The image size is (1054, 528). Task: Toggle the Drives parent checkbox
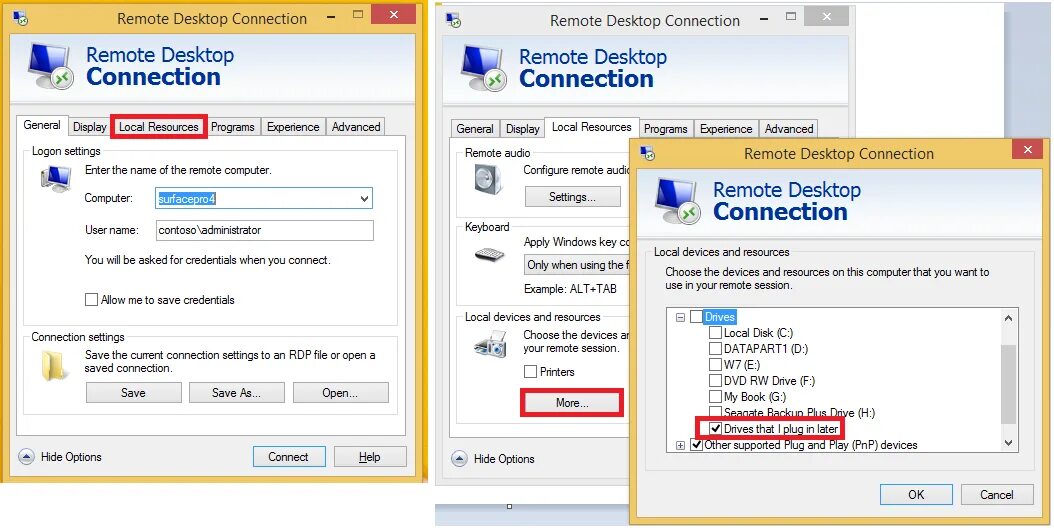pos(696,317)
